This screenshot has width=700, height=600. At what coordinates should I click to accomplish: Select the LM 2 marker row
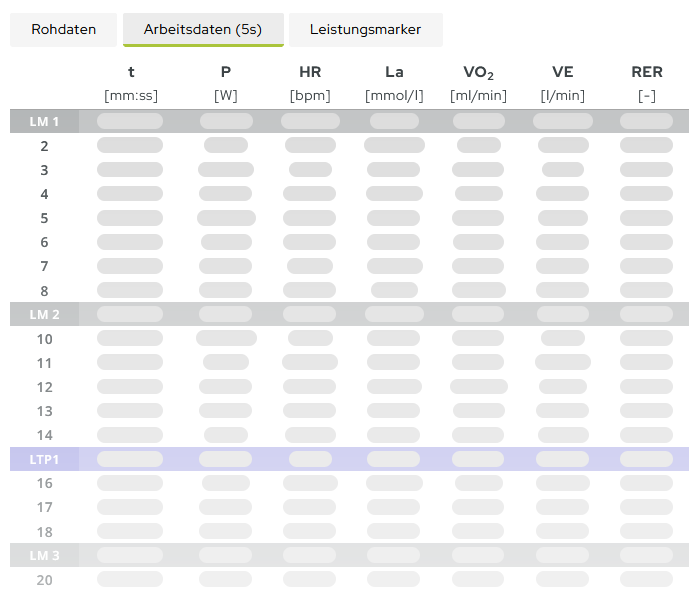[x=44, y=314]
